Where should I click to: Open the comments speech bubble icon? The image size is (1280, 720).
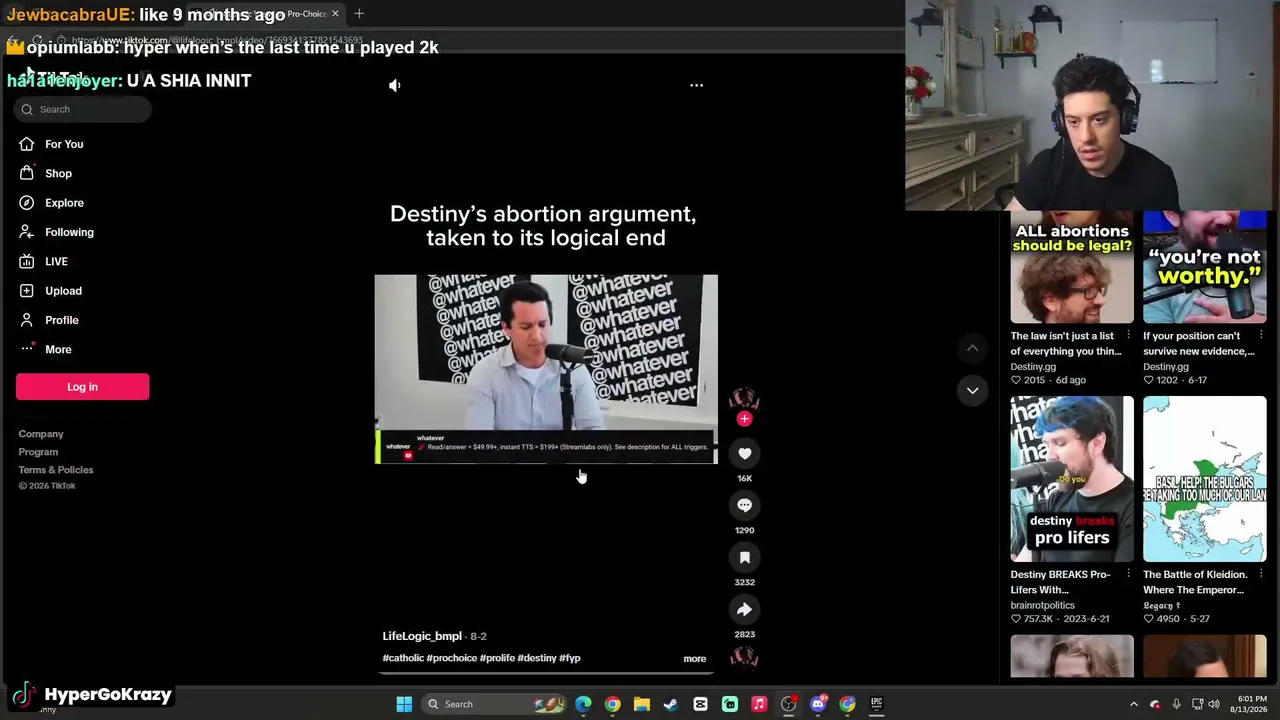pyautogui.click(x=744, y=506)
